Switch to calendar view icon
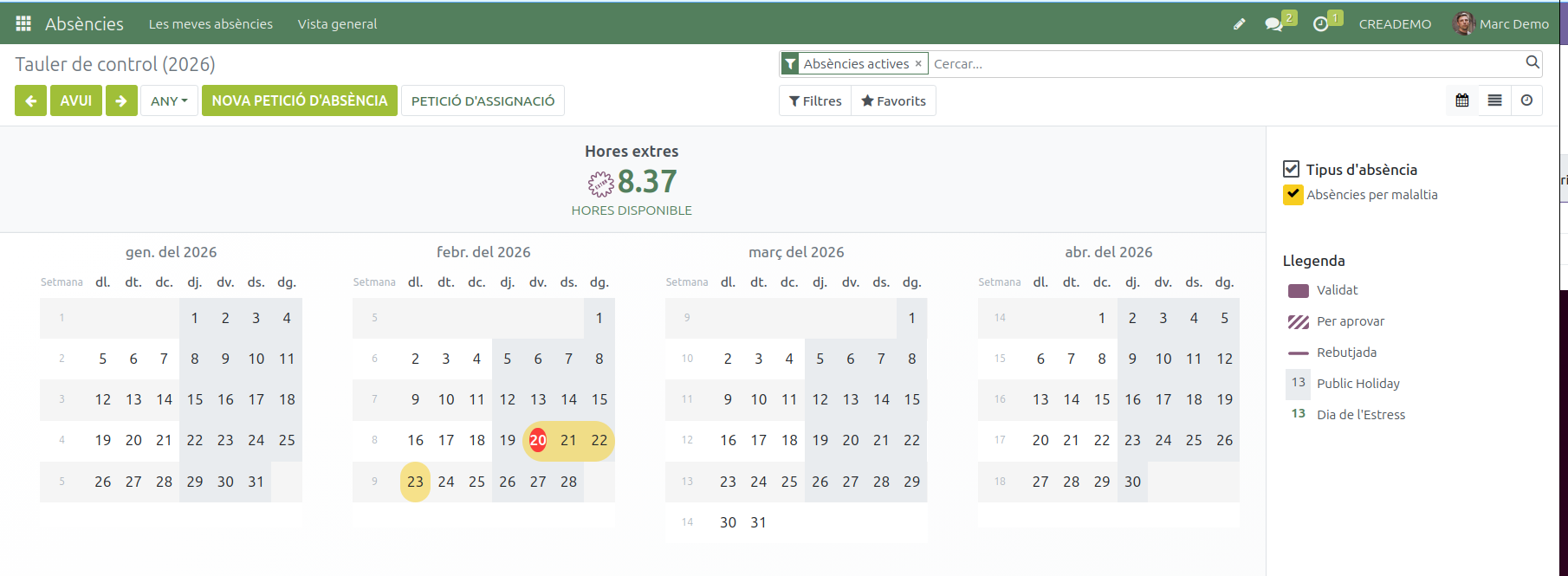This screenshot has height=576, width=1568. [x=1462, y=100]
